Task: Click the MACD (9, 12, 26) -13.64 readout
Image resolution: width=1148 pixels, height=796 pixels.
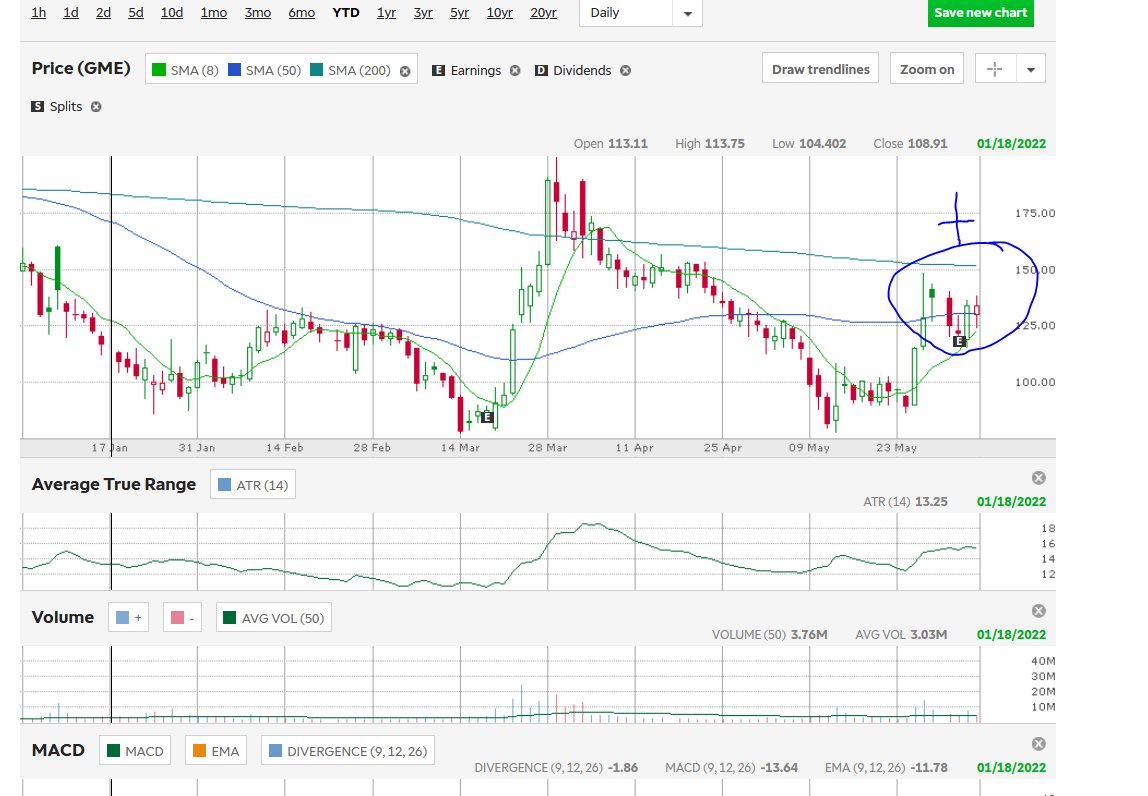Action: coord(731,767)
